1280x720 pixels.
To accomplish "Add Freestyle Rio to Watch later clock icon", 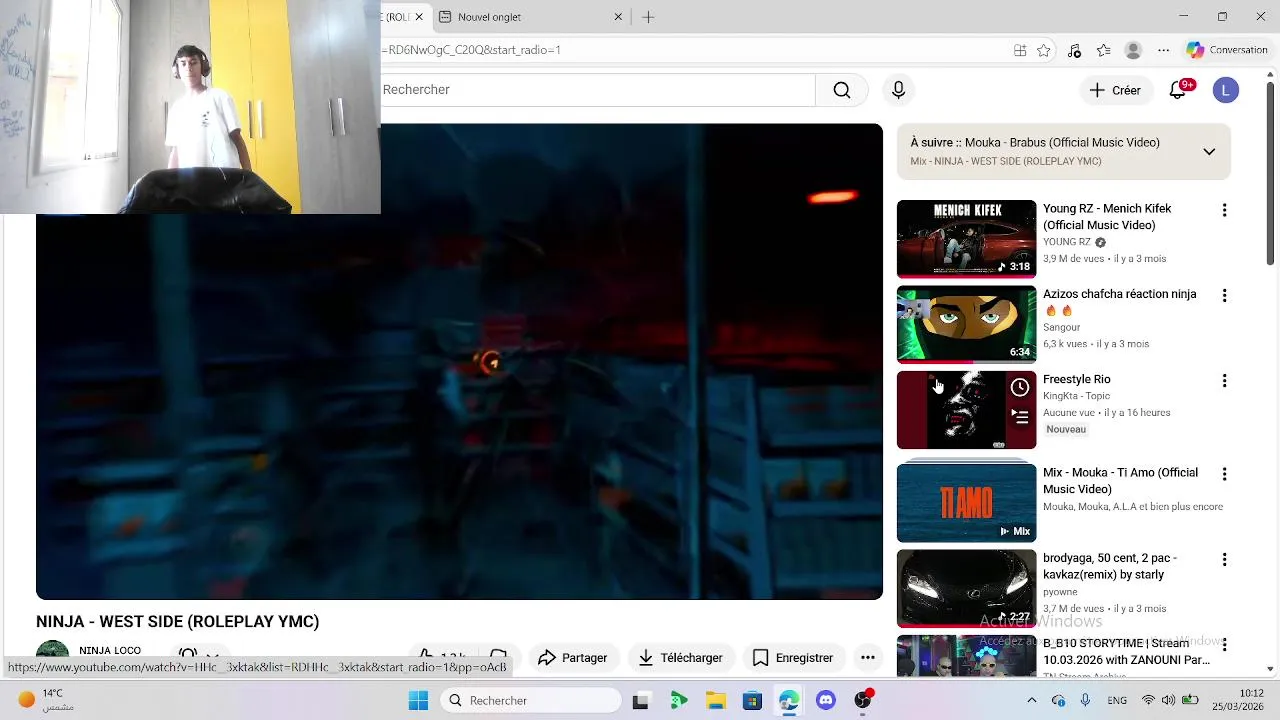I will pyautogui.click(x=1020, y=387).
